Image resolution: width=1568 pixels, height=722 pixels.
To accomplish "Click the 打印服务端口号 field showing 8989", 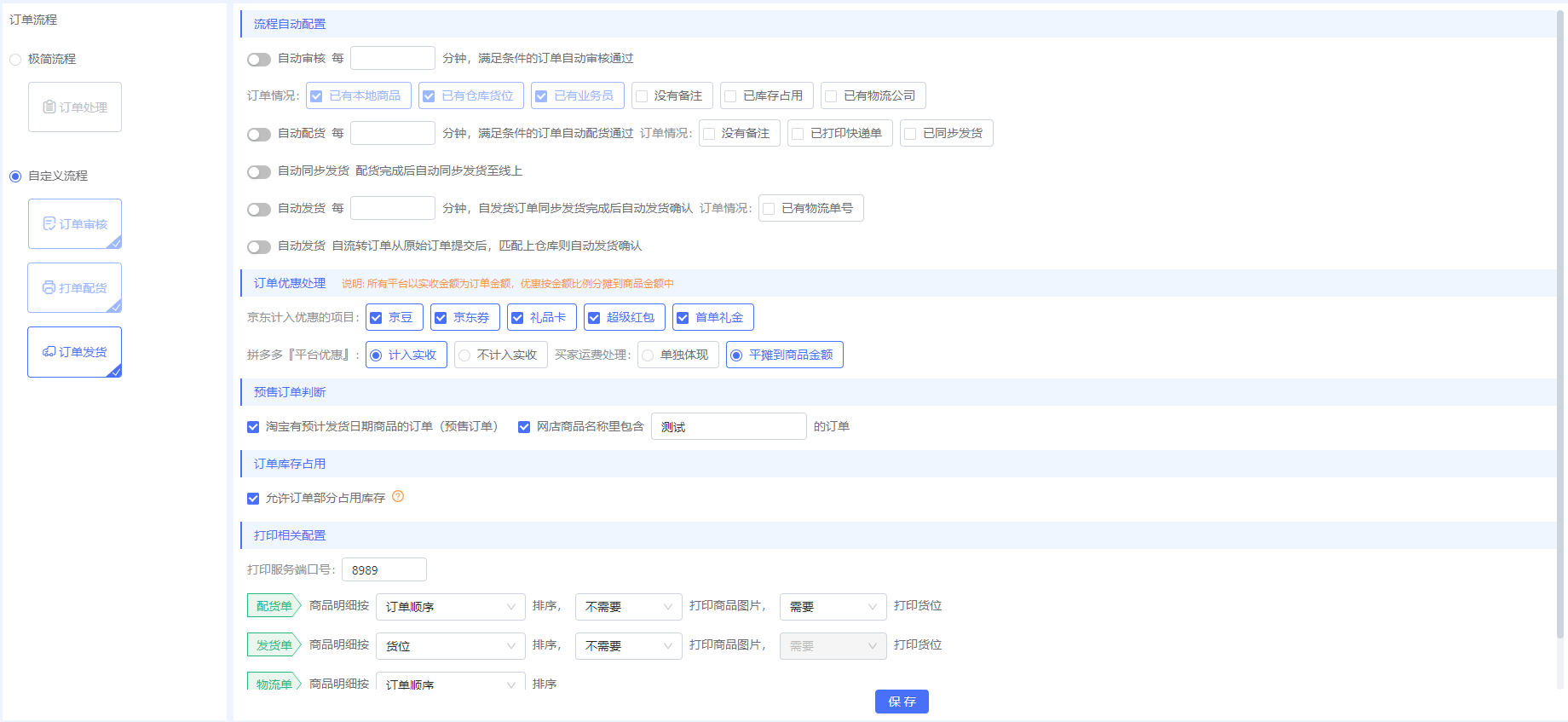I will coord(384,569).
